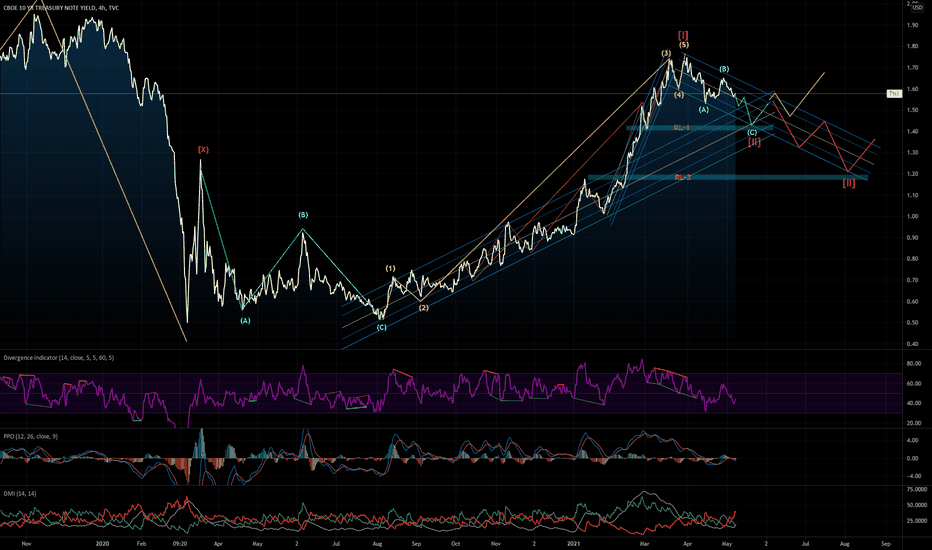Image resolution: width=932 pixels, height=550 pixels.
Task: Open the USD currency selector on price axis
Action: (x=917, y=8)
